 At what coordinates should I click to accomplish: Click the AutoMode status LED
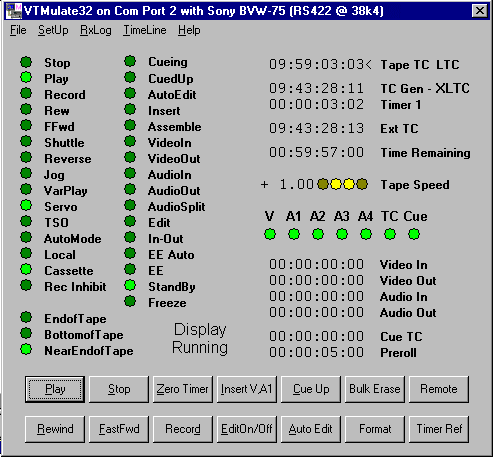(x=26, y=237)
